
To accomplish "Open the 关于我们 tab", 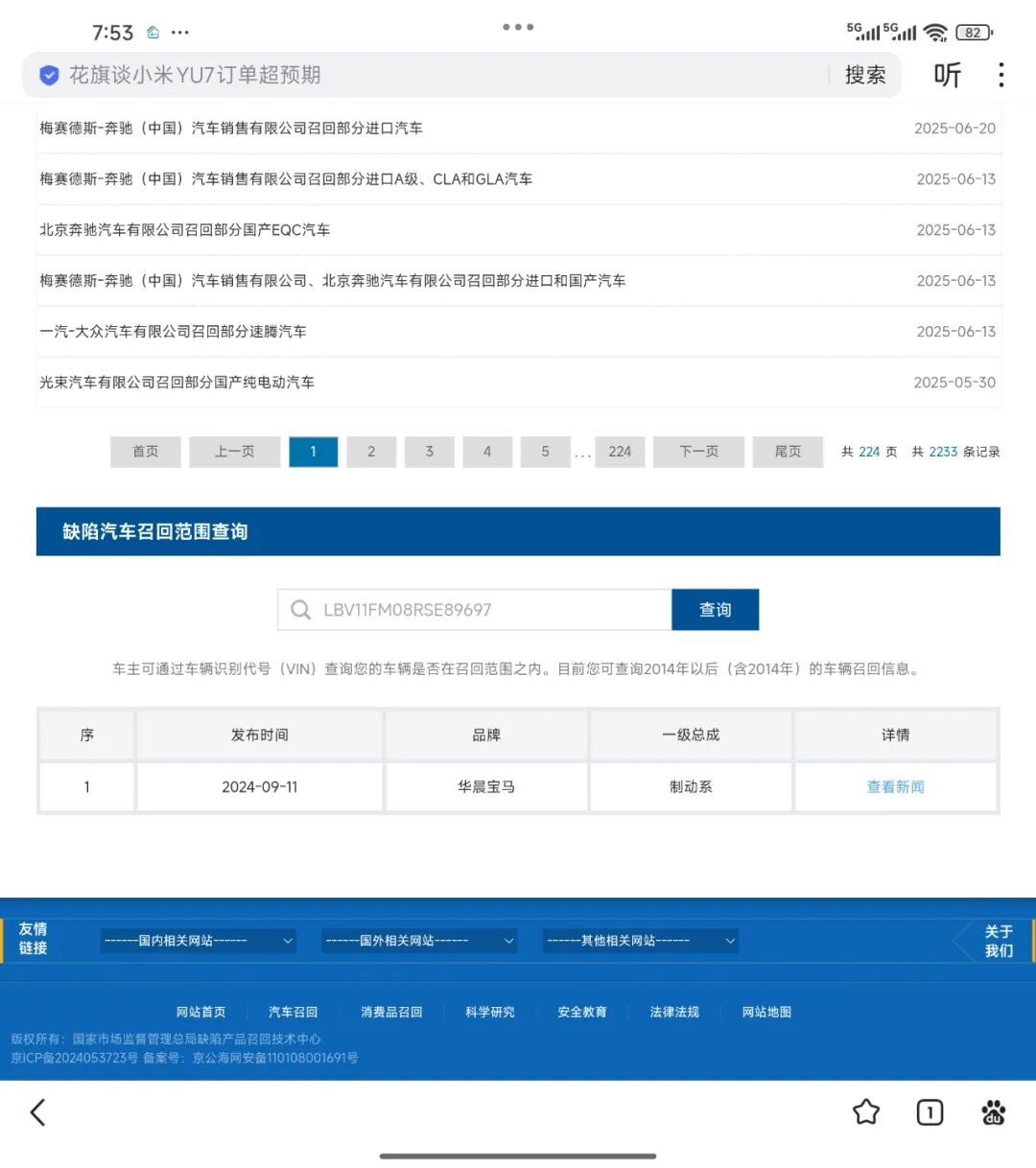I will click(x=999, y=941).
